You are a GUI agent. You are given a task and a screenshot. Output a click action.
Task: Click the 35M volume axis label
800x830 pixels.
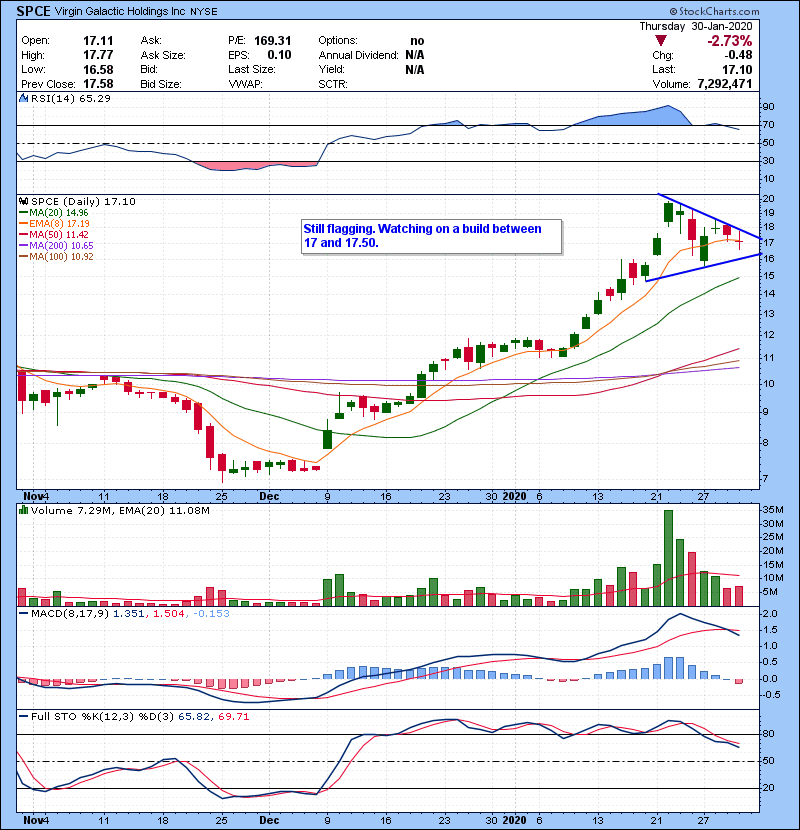pyautogui.click(x=772, y=510)
